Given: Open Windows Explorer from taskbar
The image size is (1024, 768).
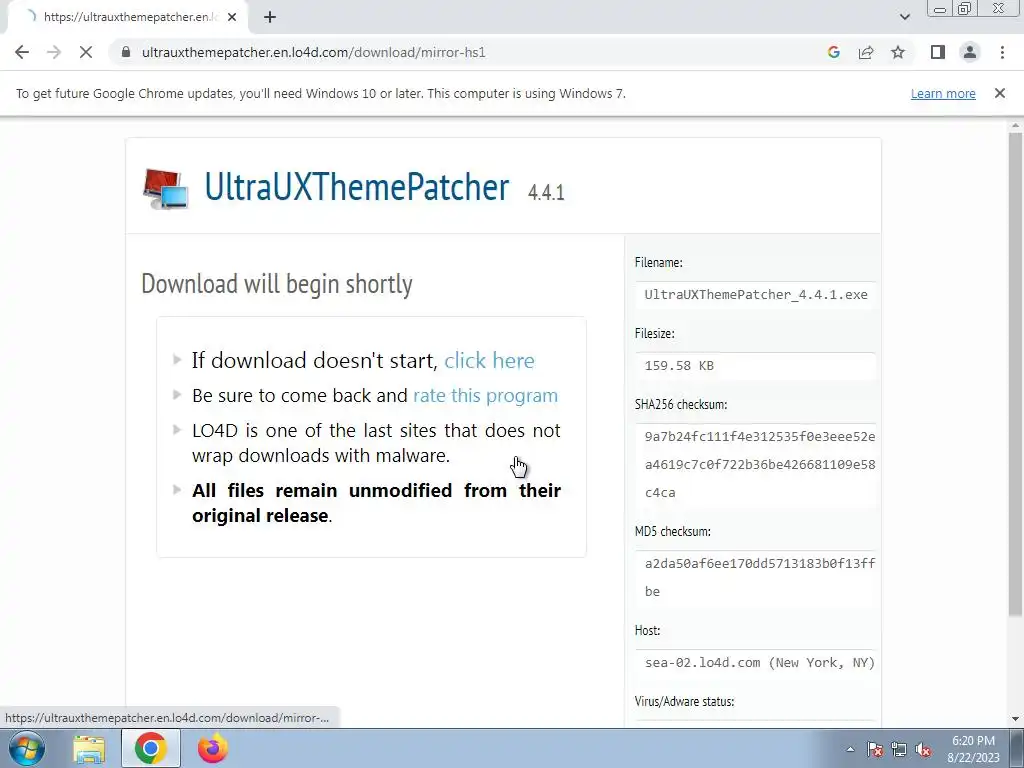Looking at the screenshot, I should [x=89, y=748].
